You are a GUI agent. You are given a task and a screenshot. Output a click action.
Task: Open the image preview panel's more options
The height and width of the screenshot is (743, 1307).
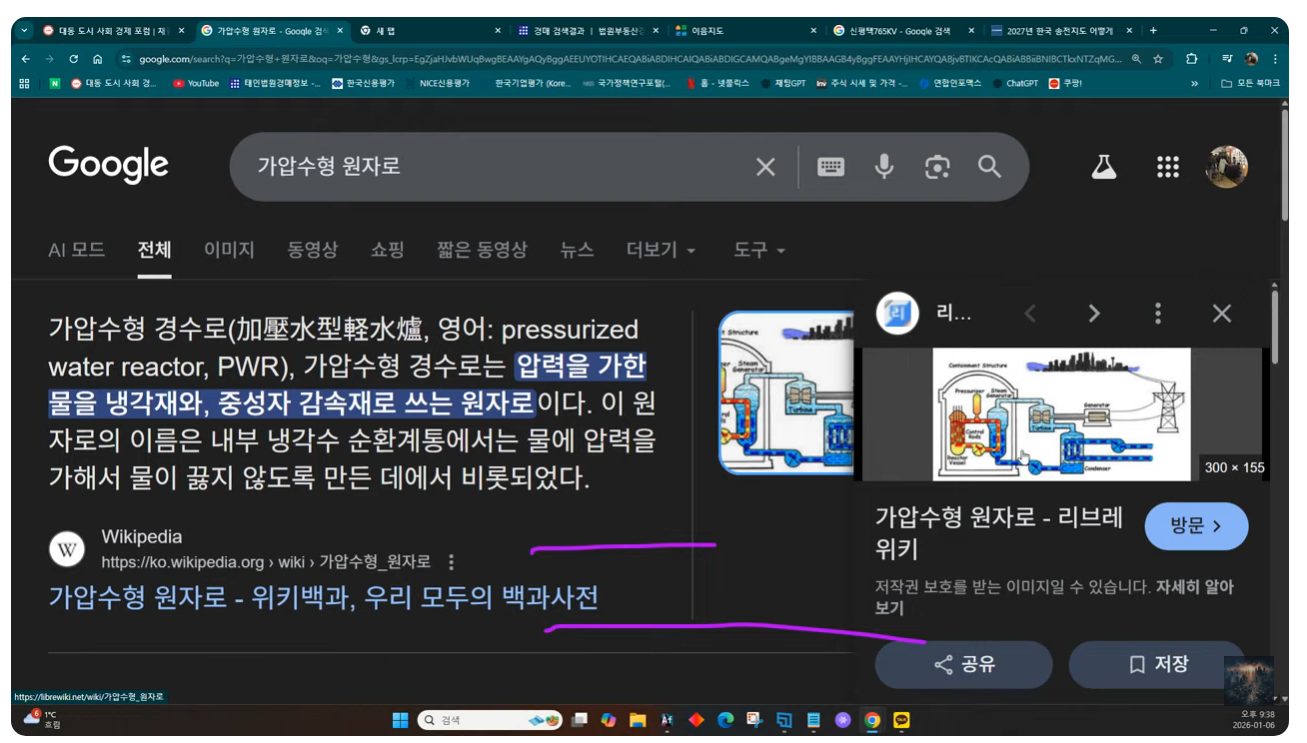coord(1158,314)
